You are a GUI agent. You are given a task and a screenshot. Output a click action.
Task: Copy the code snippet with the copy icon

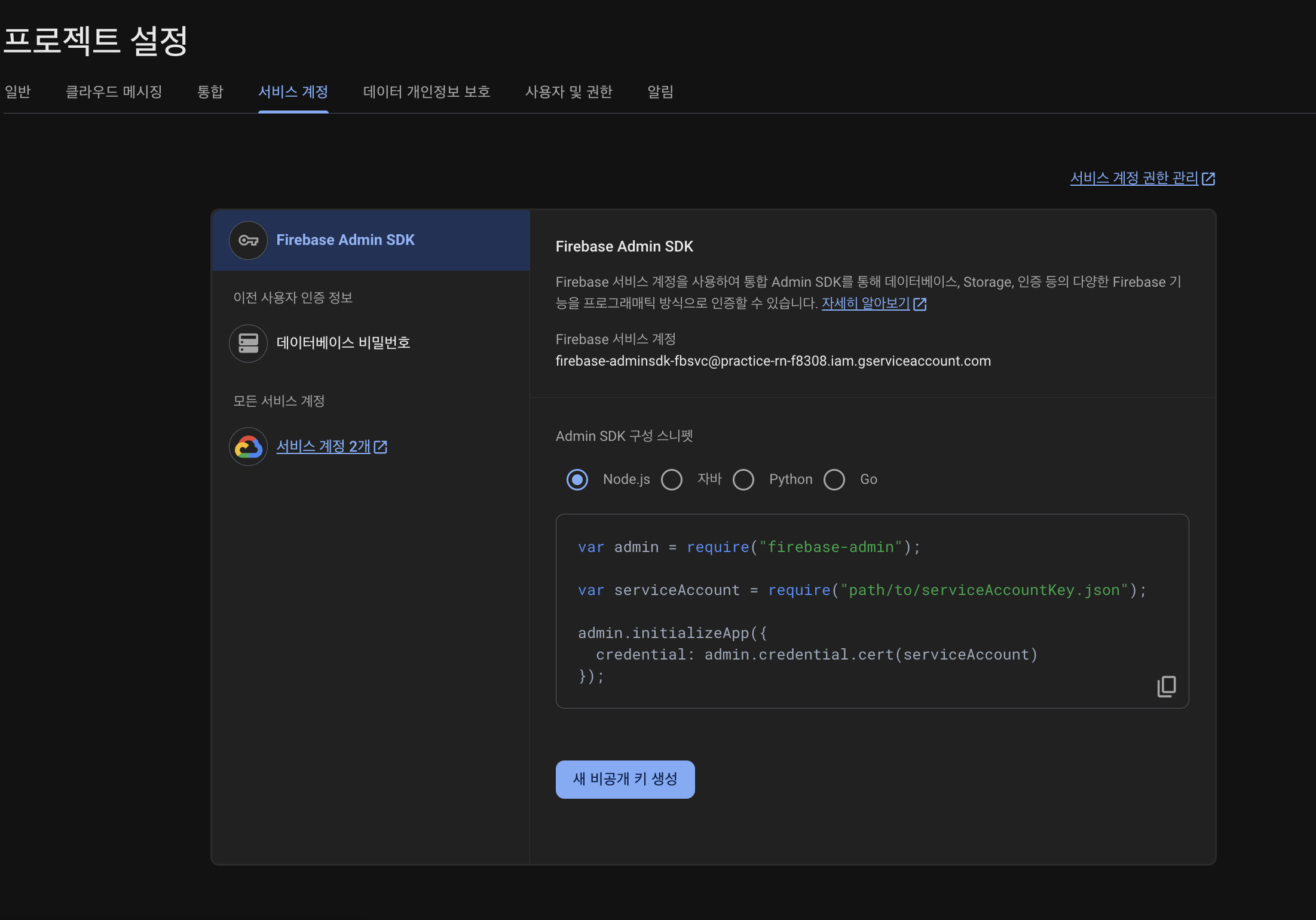point(1166,686)
